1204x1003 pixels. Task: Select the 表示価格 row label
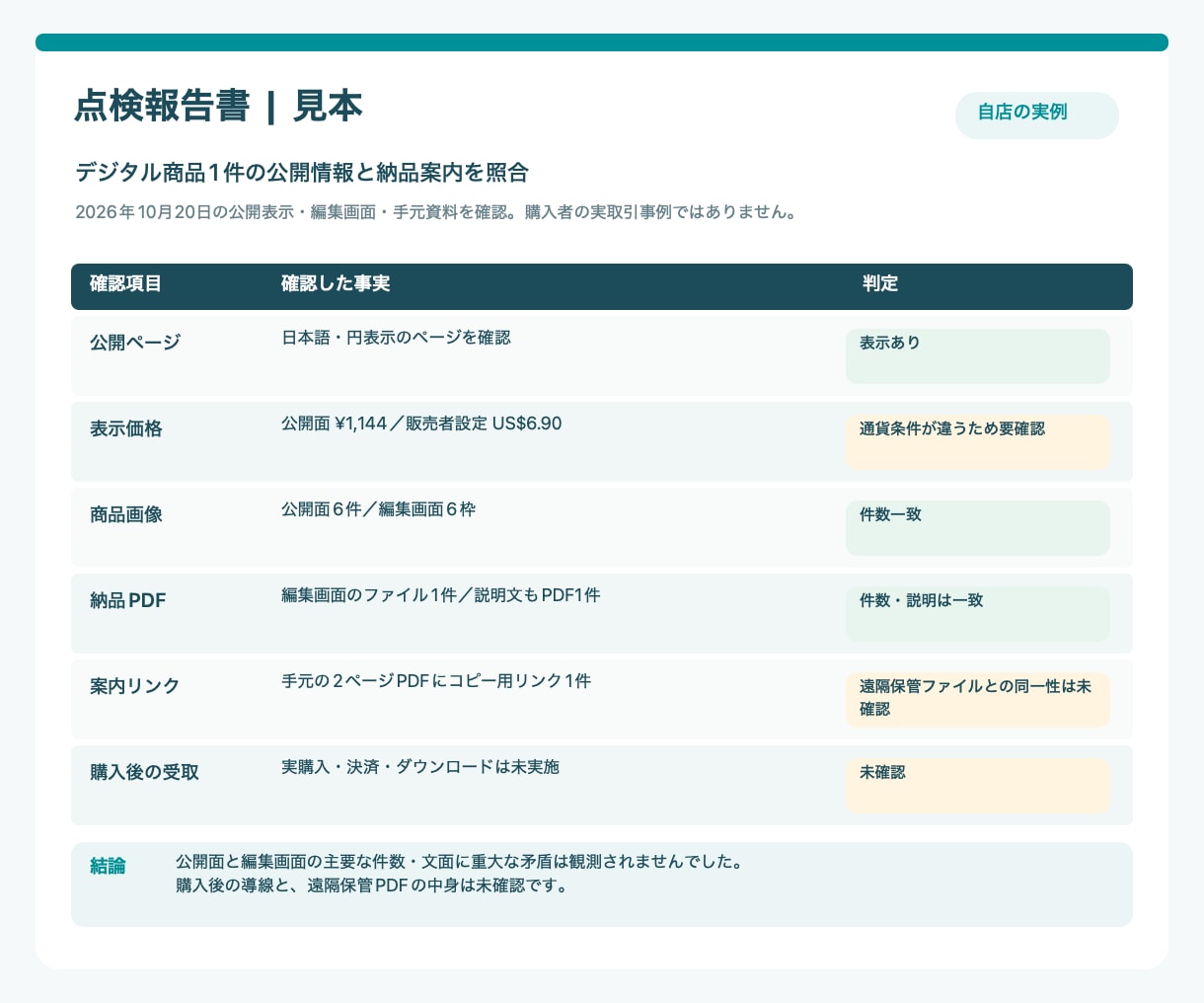pos(126,428)
